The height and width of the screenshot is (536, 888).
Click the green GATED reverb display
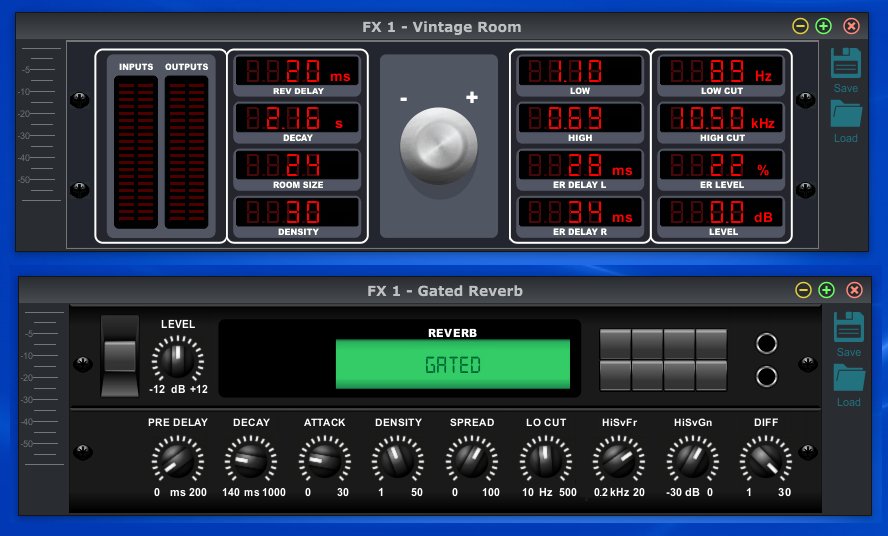(452, 365)
